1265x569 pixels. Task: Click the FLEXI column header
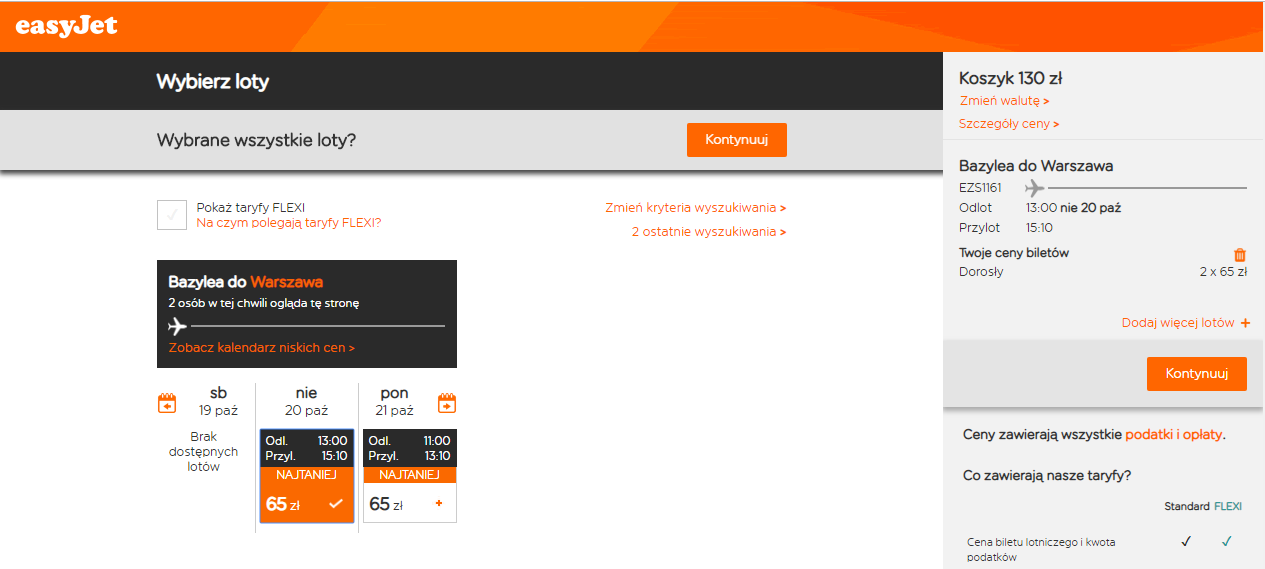tap(1228, 507)
